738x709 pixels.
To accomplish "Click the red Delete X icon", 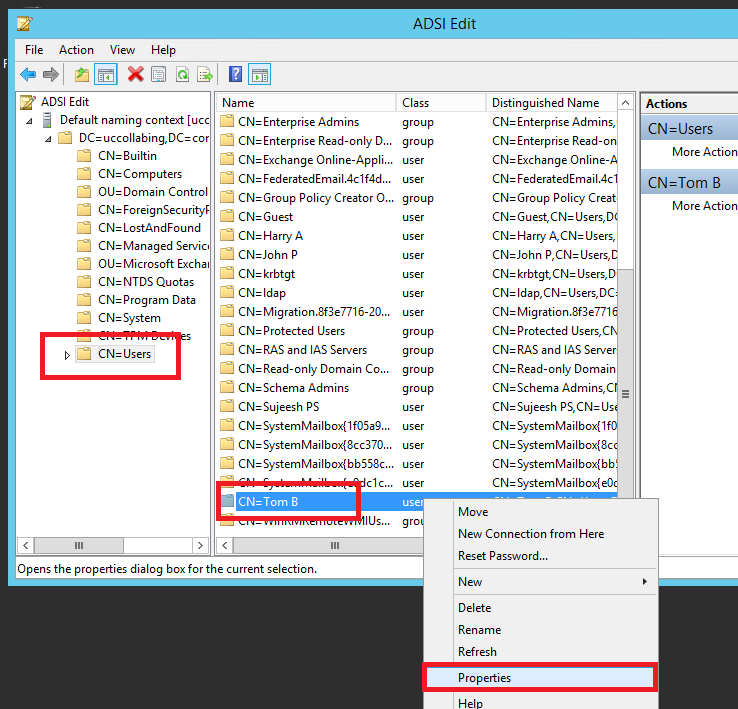I will tap(136, 74).
